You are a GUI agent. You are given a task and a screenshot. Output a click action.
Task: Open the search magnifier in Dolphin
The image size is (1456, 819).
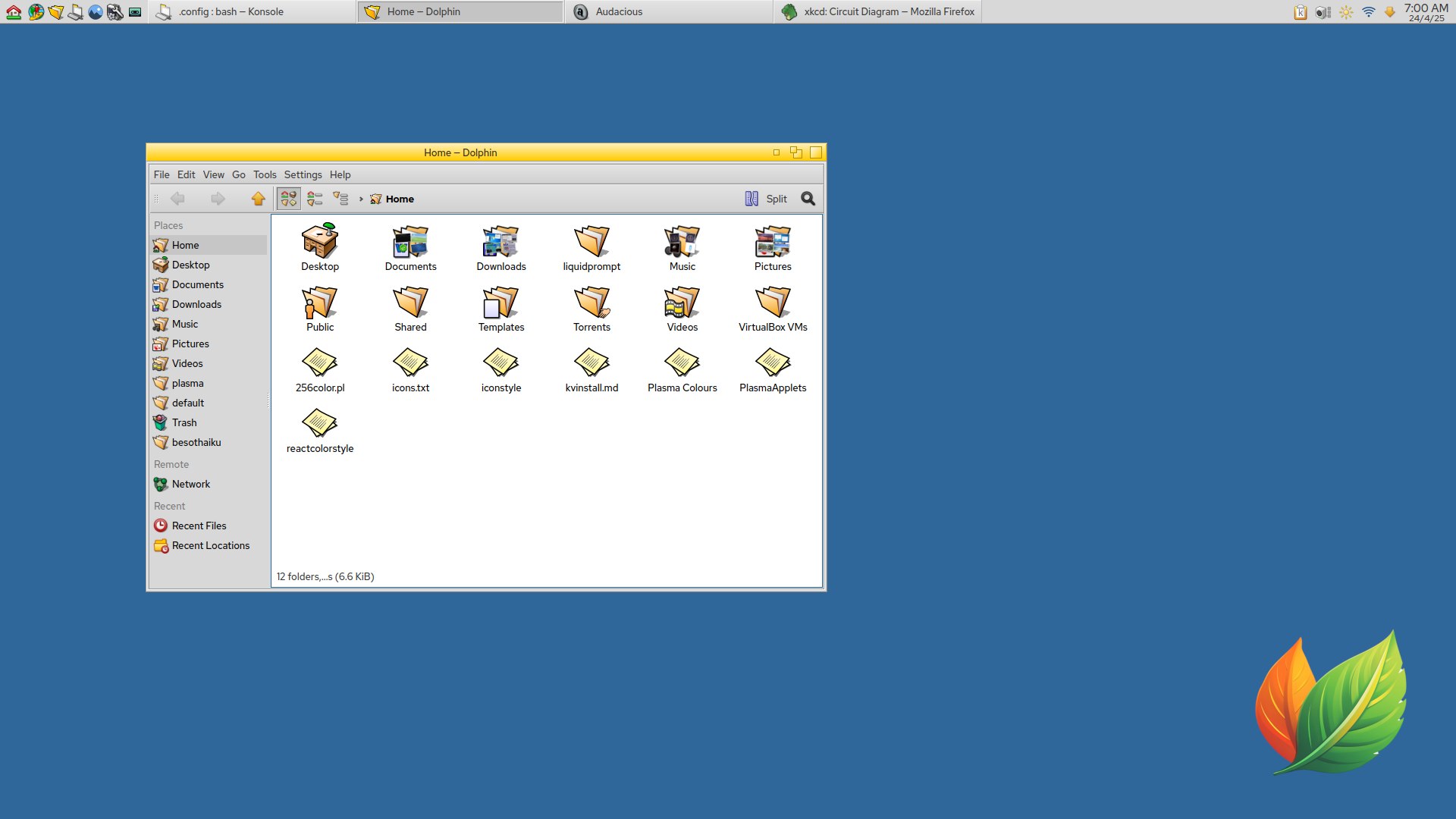808,199
